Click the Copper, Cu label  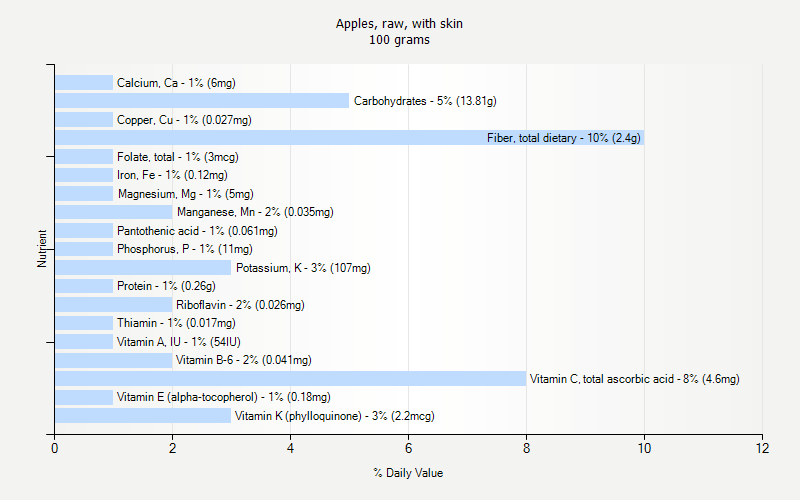click(x=184, y=120)
